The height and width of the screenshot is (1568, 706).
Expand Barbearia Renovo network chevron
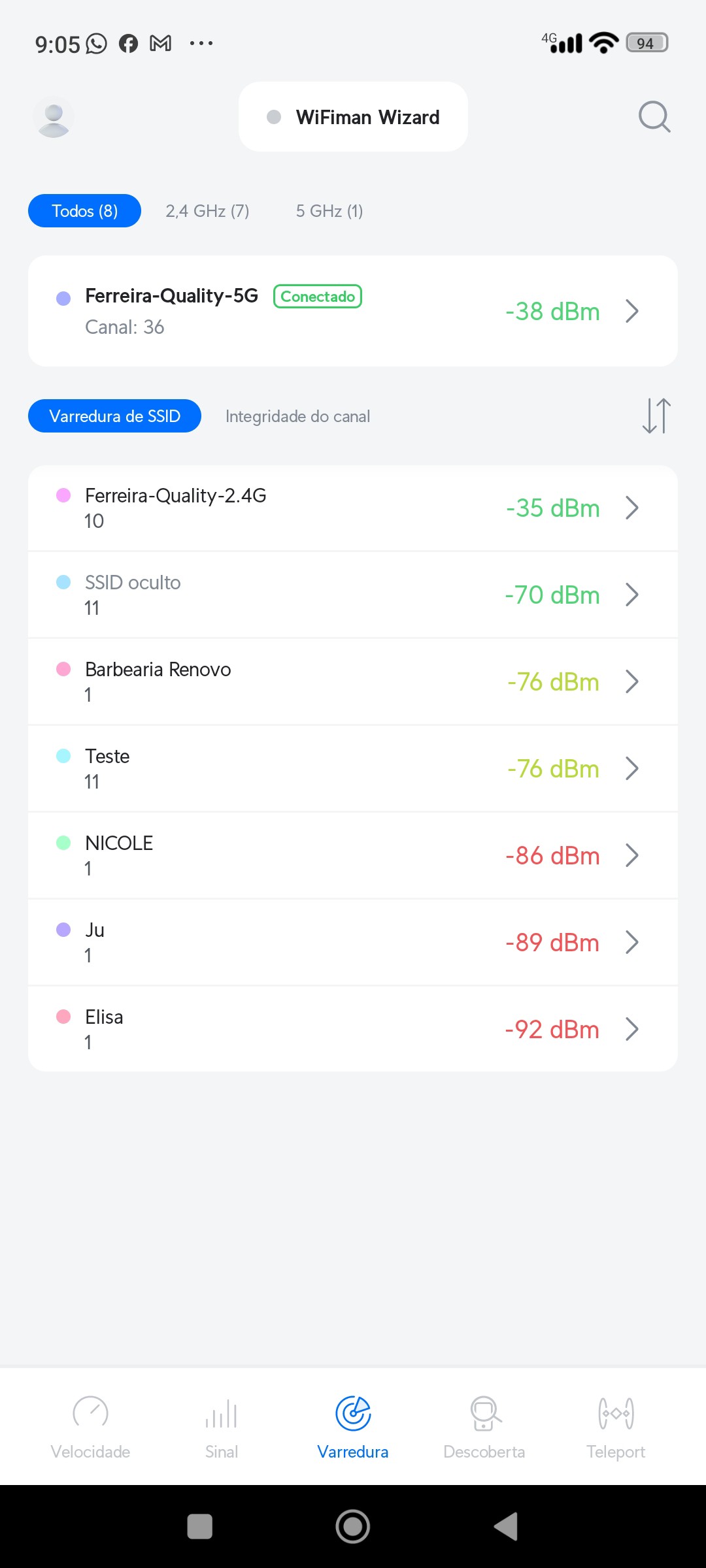[x=631, y=681]
